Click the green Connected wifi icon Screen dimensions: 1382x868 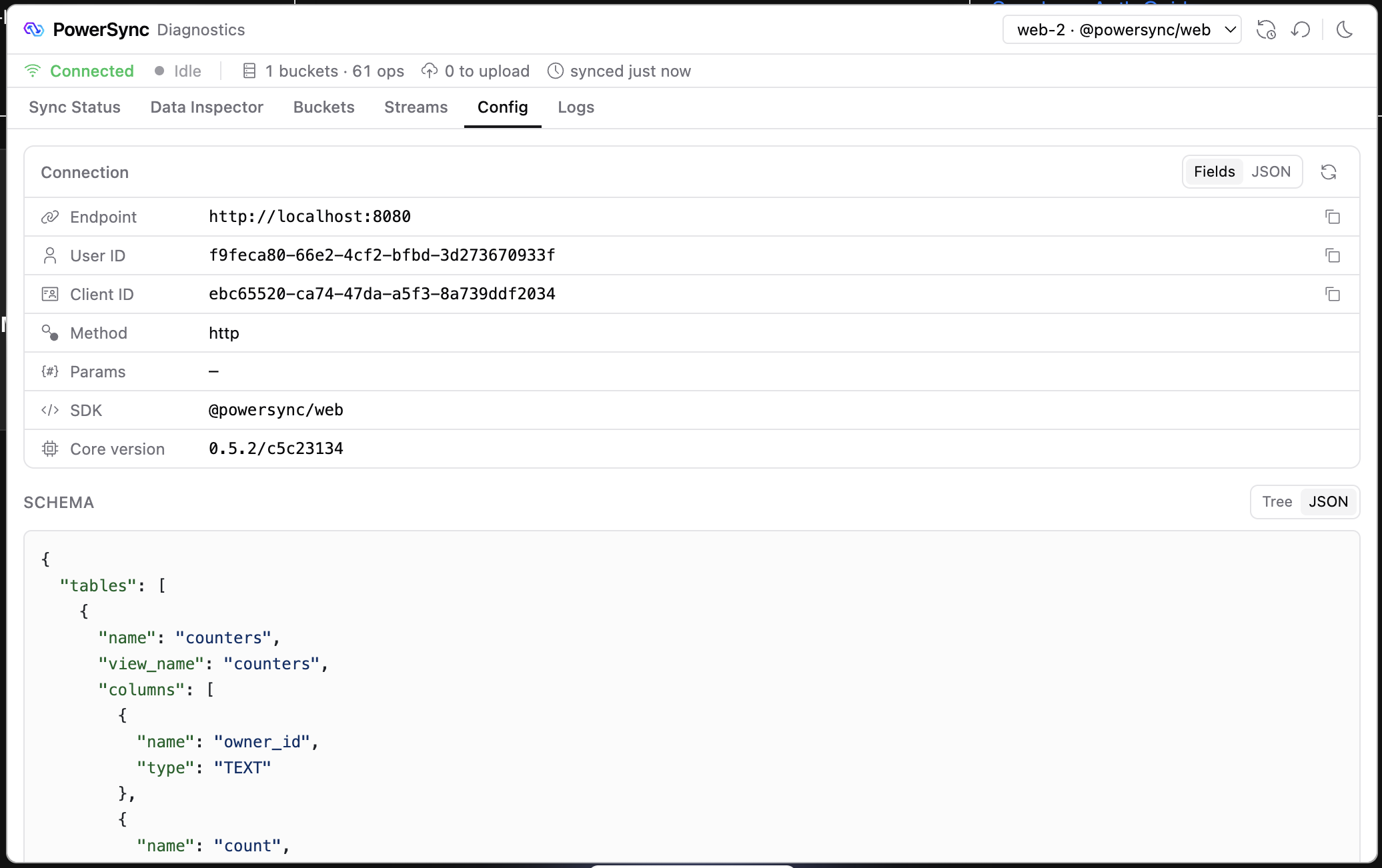[x=33, y=71]
